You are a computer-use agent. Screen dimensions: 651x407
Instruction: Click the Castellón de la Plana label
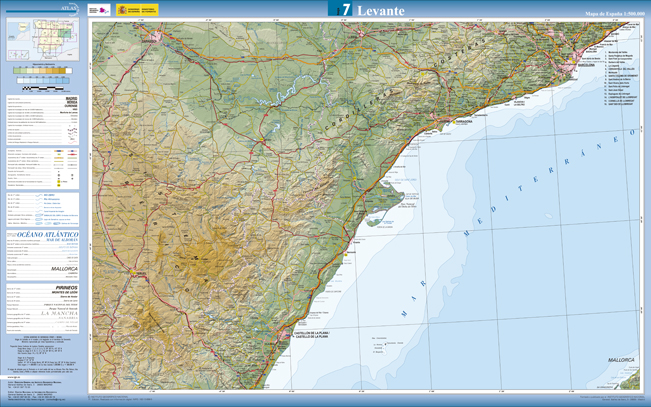point(311,334)
